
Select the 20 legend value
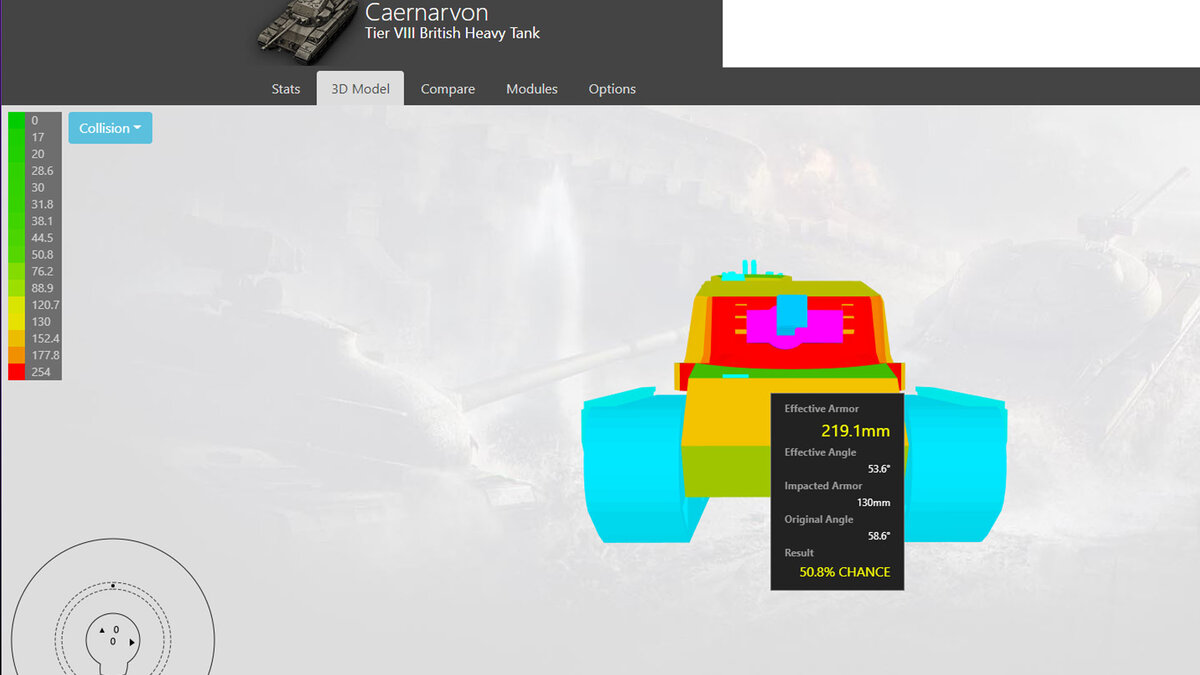(x=38, y=154)
